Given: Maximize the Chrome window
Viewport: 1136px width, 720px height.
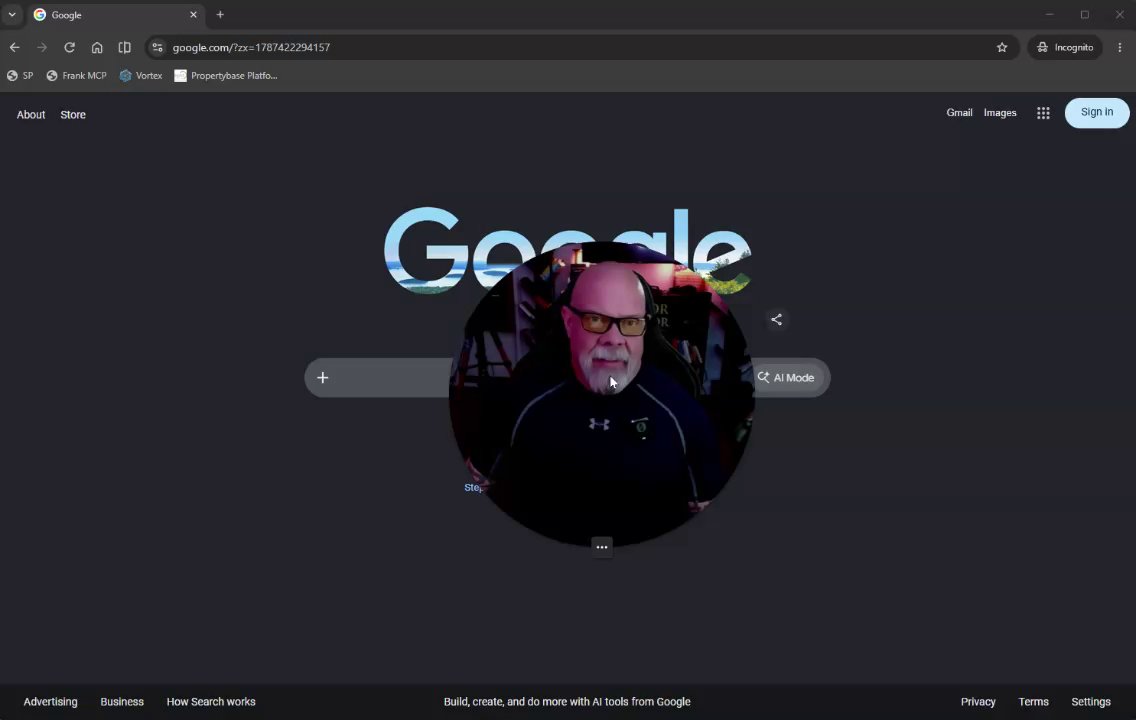Looking at the screenshot, I should (1085, 14).
